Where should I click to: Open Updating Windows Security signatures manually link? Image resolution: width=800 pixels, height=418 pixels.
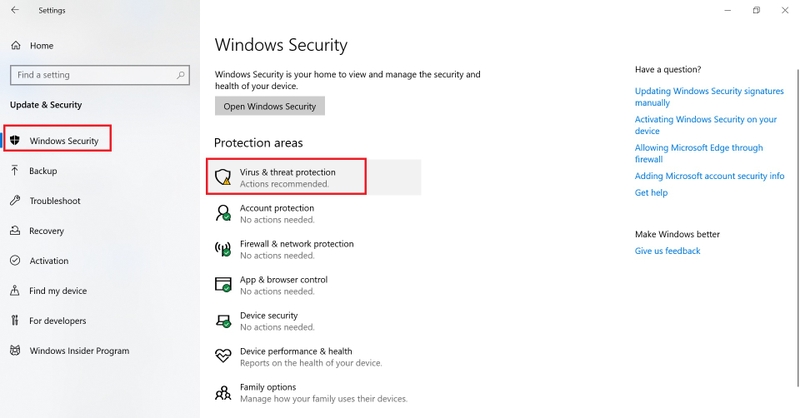[x=709, y=96]
